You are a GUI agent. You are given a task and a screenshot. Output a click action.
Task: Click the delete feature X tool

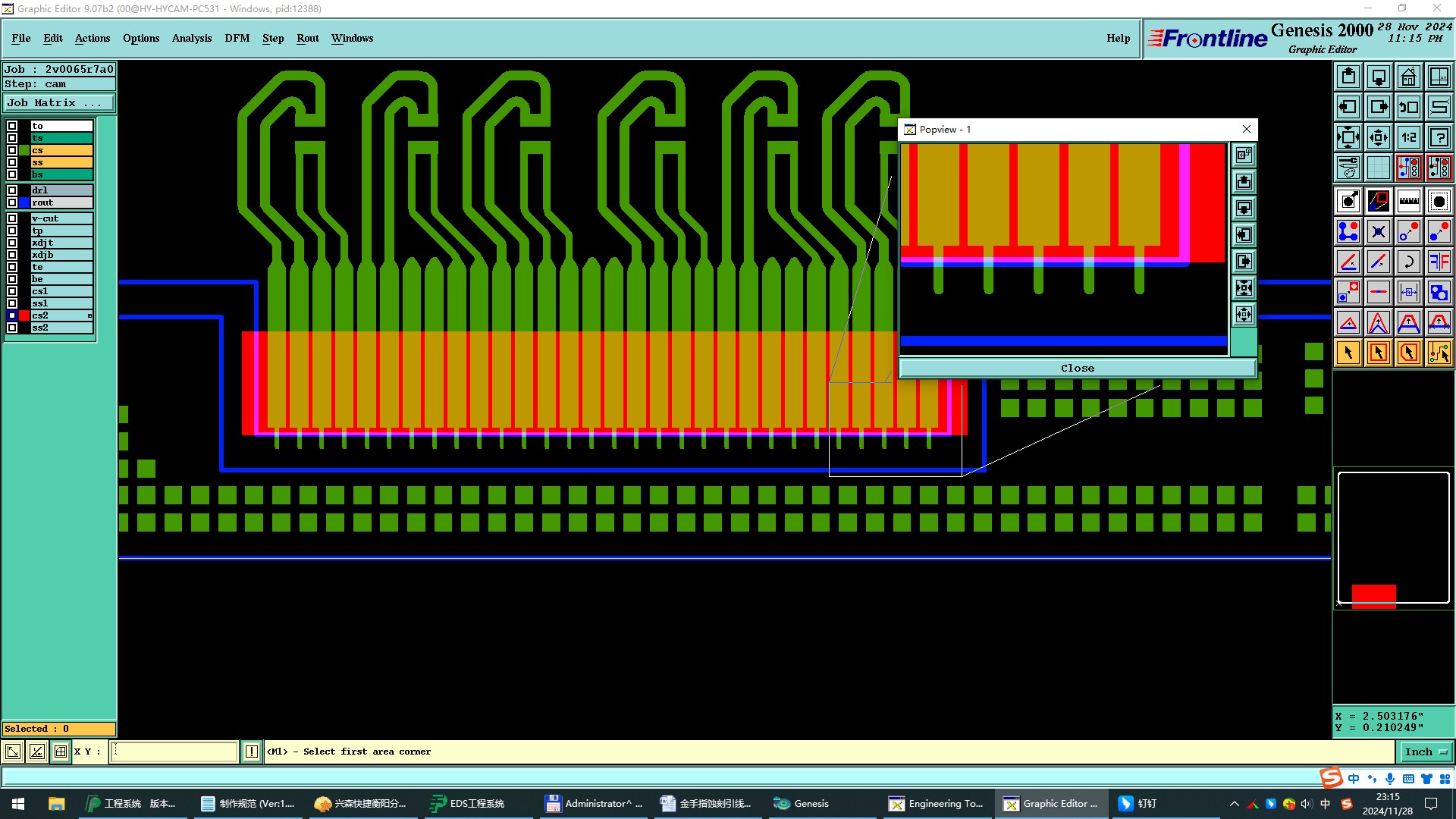coord(1378,231)
